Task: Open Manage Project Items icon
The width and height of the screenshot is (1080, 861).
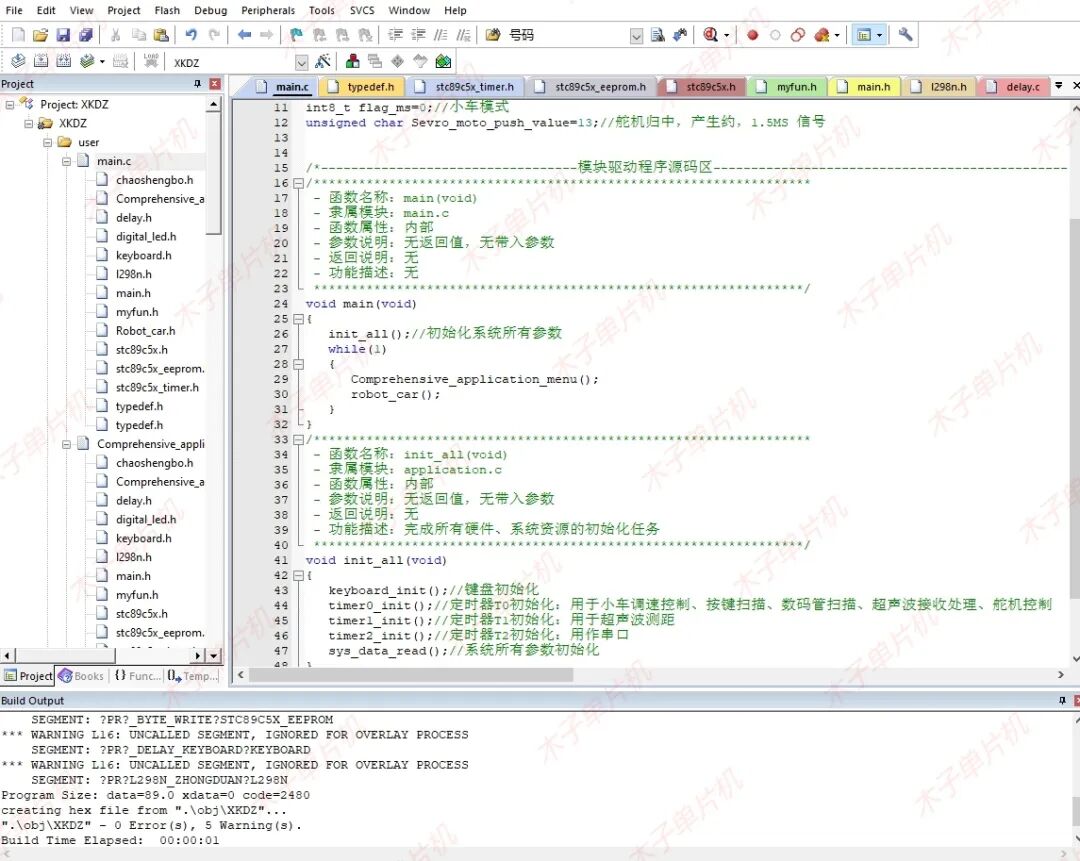Action: (x=352, y=61)
